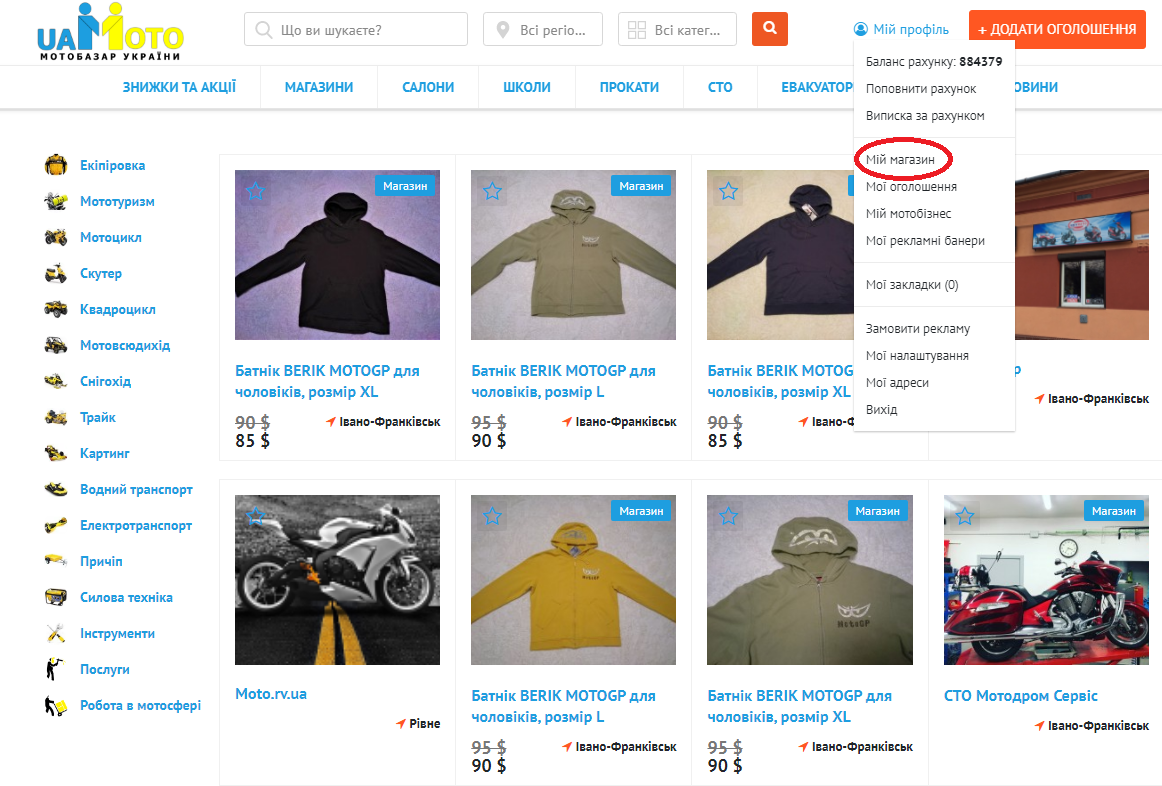This screenshot has height=786, width=1162.
Task: Open the СТО nav tab
Action: point(720,87)
